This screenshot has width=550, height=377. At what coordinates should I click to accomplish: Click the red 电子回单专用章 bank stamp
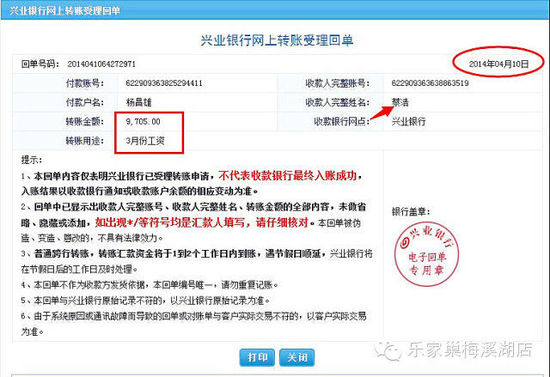[427, 254]
